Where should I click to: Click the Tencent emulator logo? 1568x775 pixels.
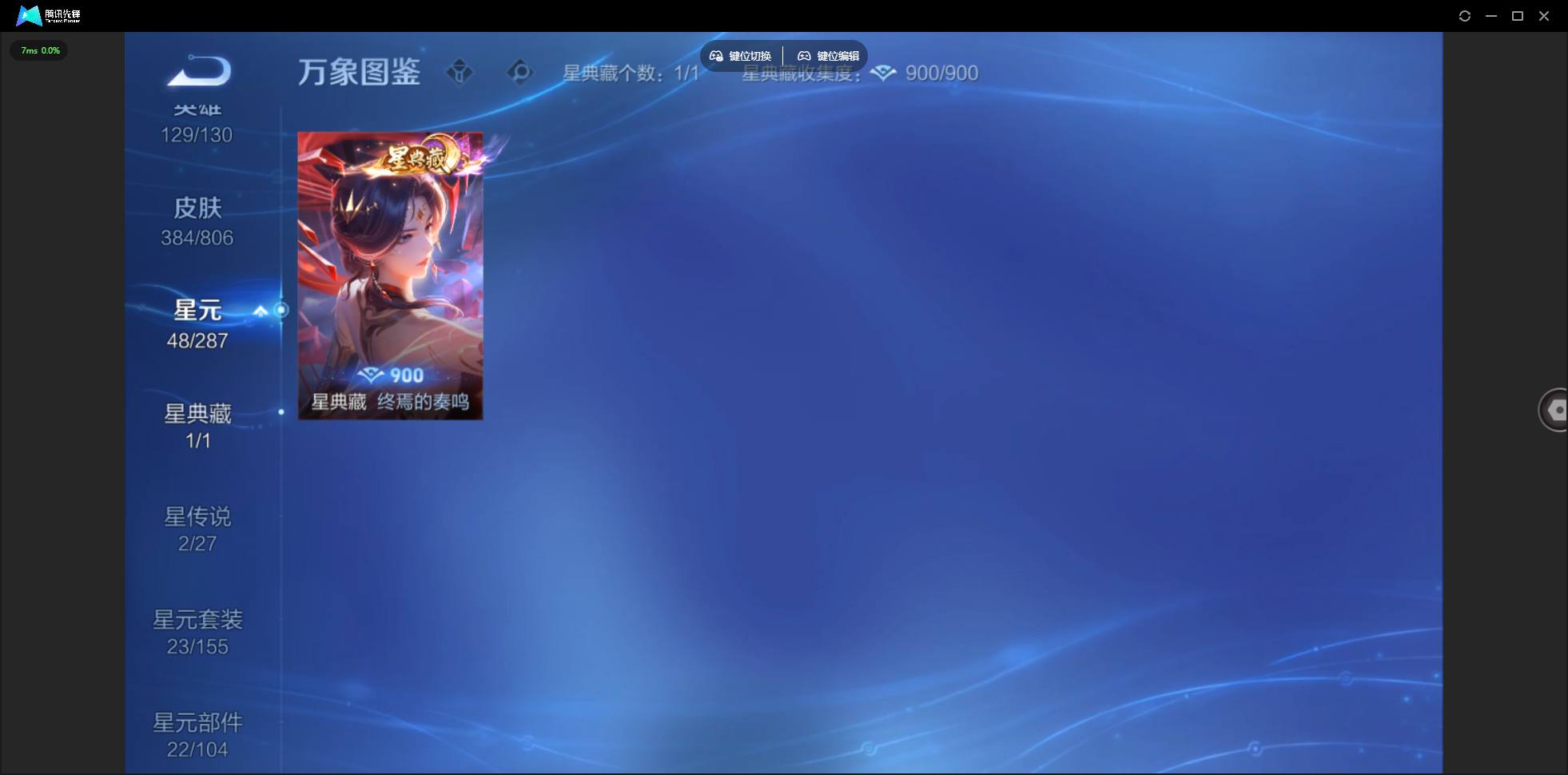(49, 15)
